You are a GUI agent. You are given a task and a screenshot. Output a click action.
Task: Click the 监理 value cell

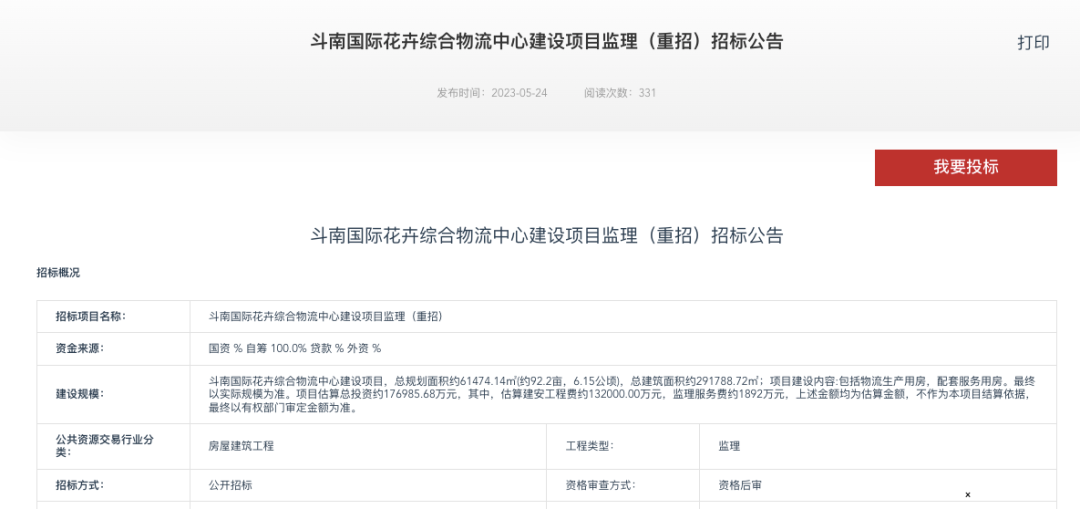(729, 446)
